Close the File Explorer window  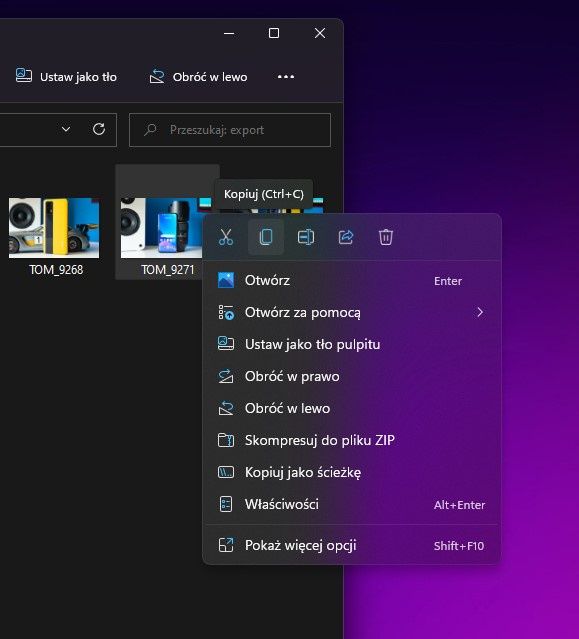click(x=320, y=33)
